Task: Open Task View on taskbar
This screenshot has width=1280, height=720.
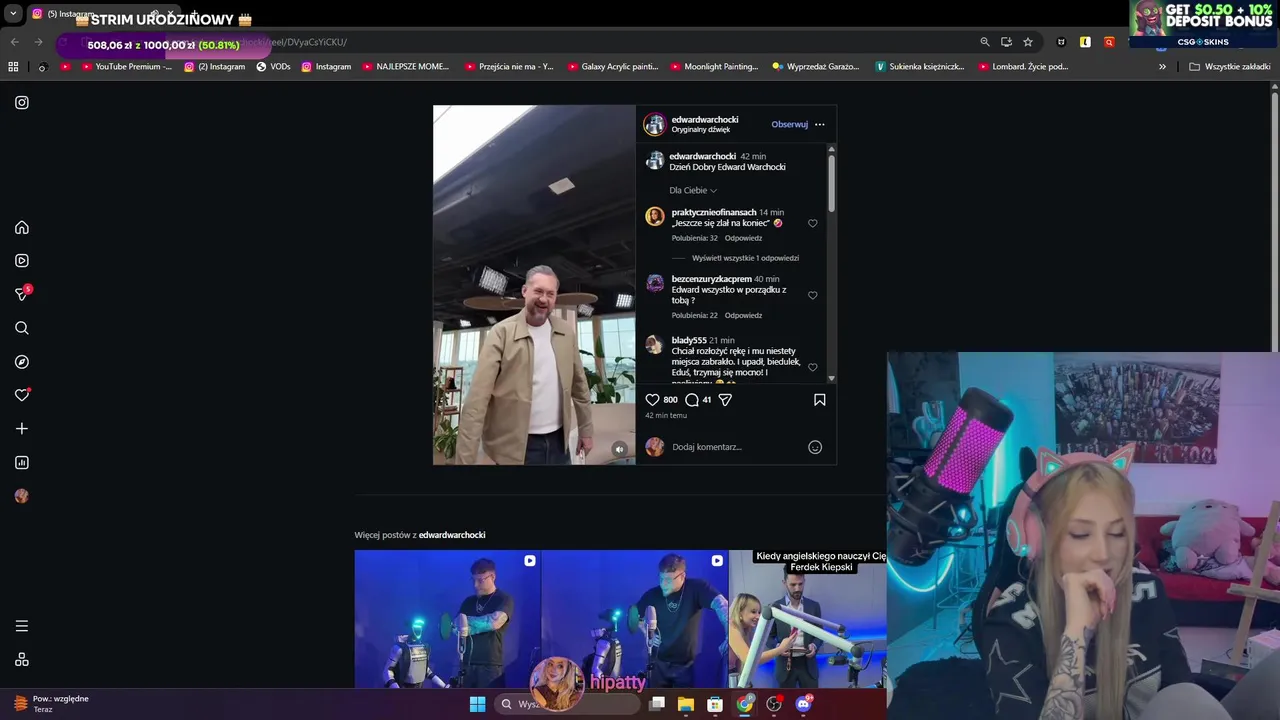Action: click(x=657, y=704)
